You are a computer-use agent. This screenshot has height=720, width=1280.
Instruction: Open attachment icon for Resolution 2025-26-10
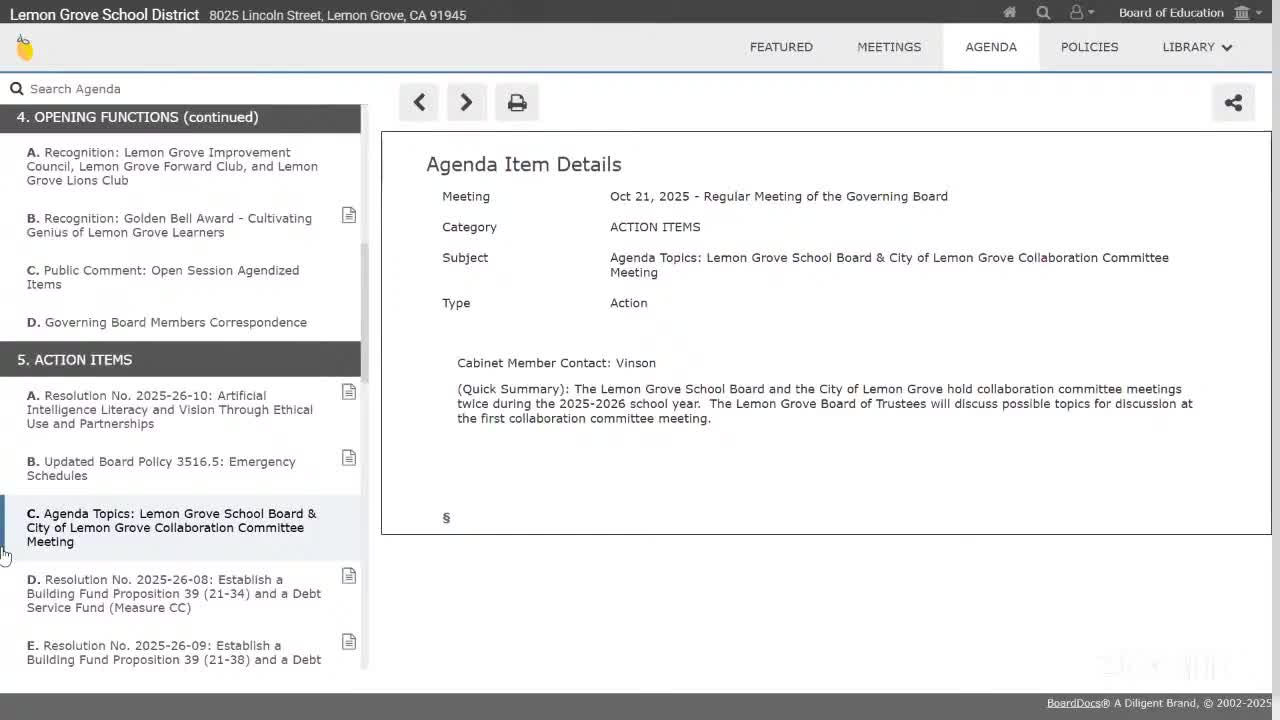click(x=349, y=392)
